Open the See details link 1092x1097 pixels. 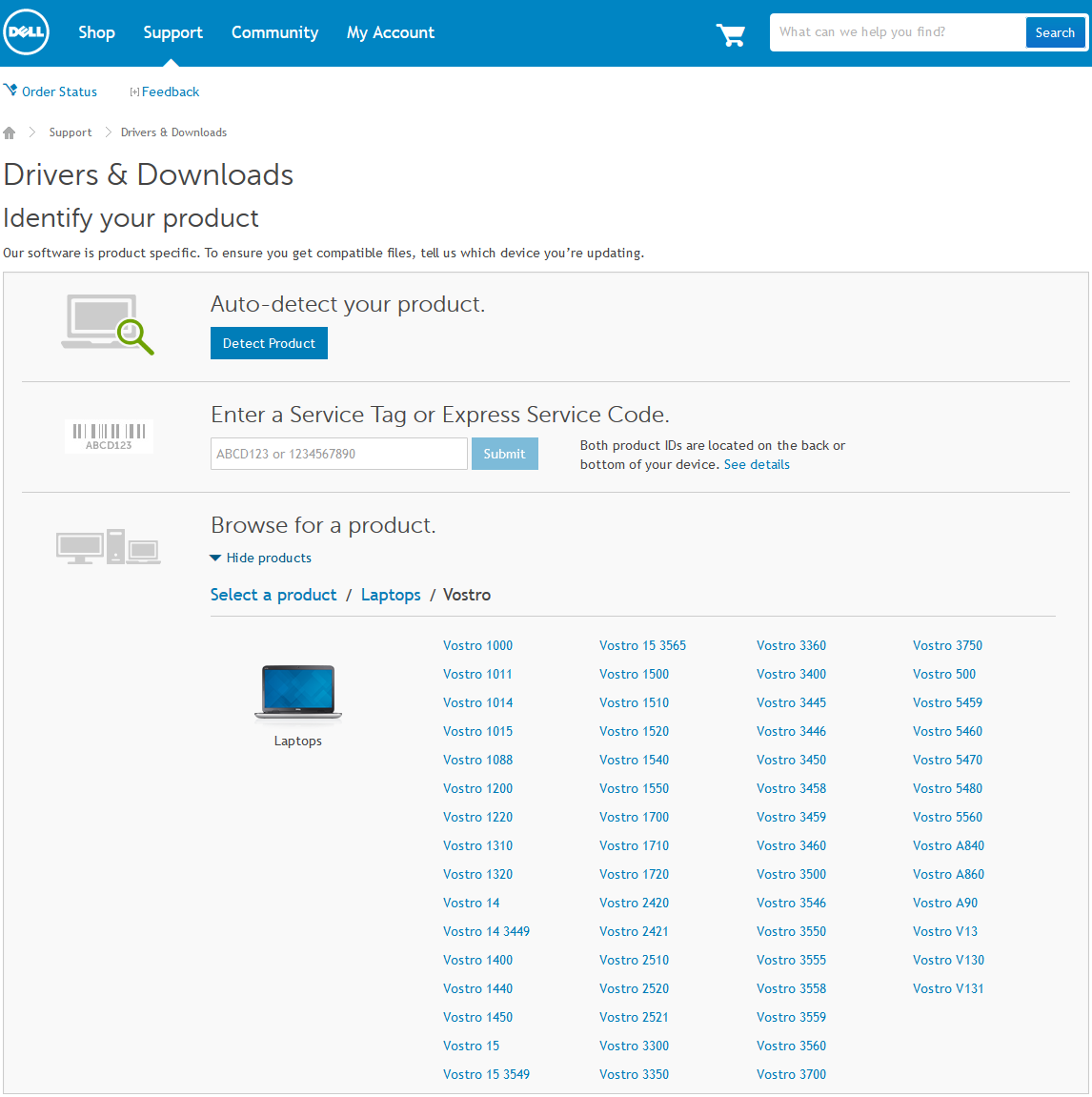pos(757,464)
